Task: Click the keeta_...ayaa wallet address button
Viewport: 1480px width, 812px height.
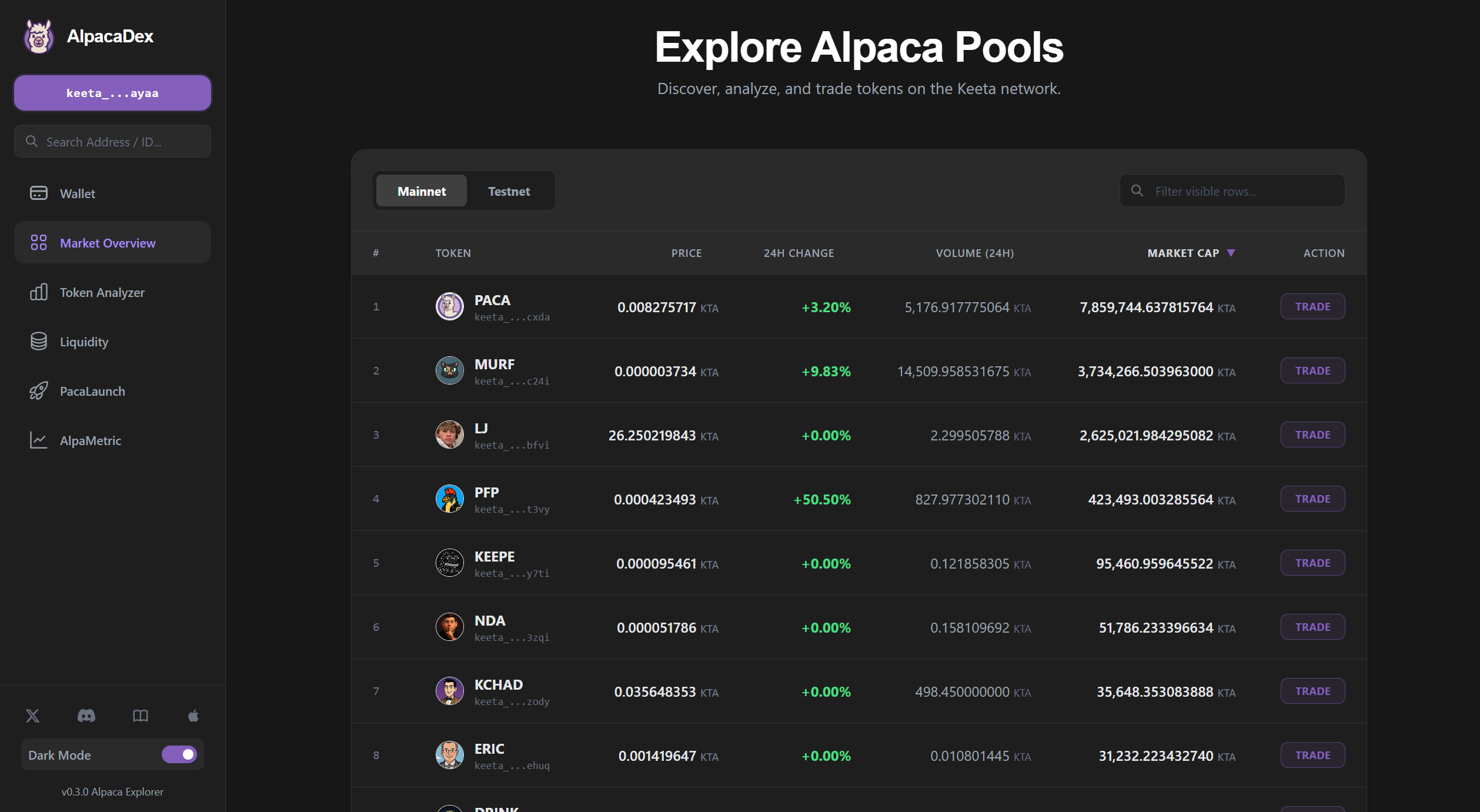Action: click(112, 92)
